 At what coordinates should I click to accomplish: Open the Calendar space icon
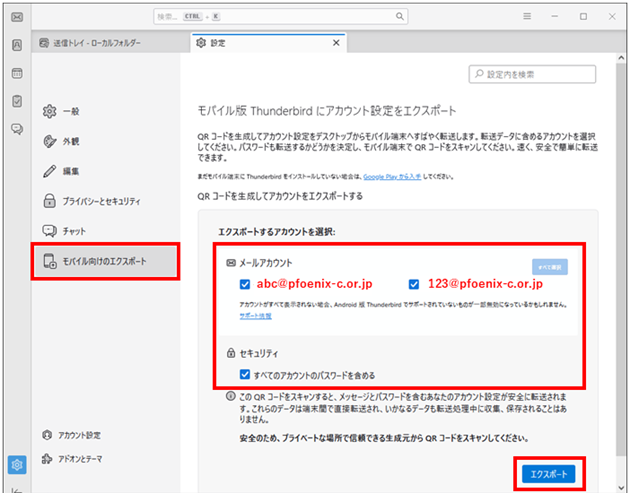pos(16,73)
